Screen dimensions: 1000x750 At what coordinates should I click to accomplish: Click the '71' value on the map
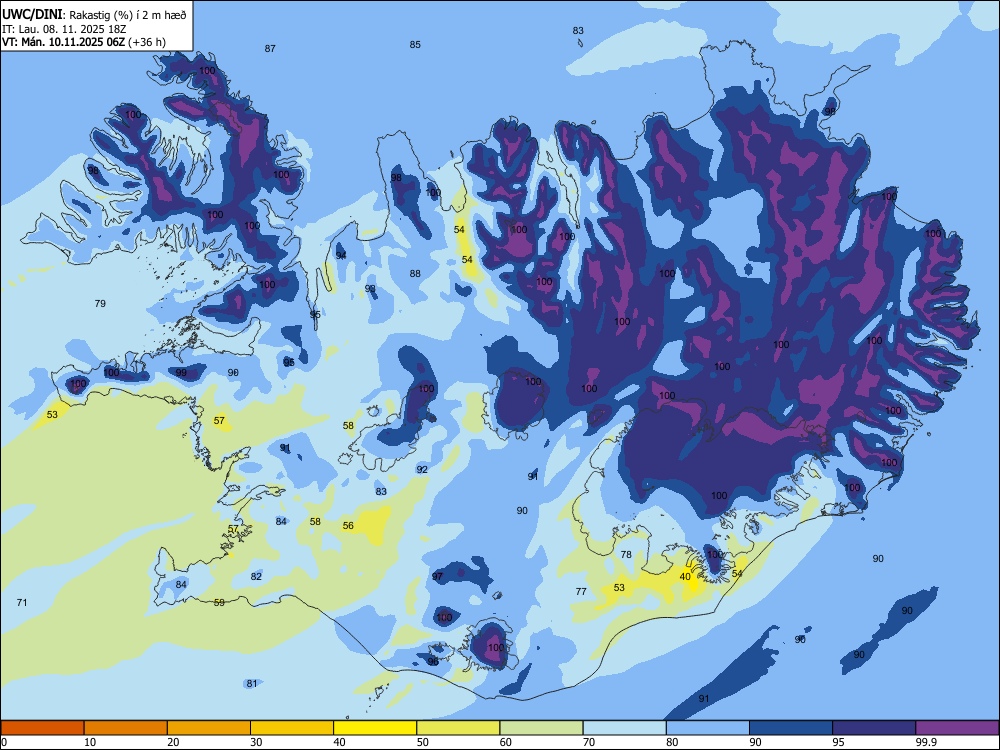point(22,602)
